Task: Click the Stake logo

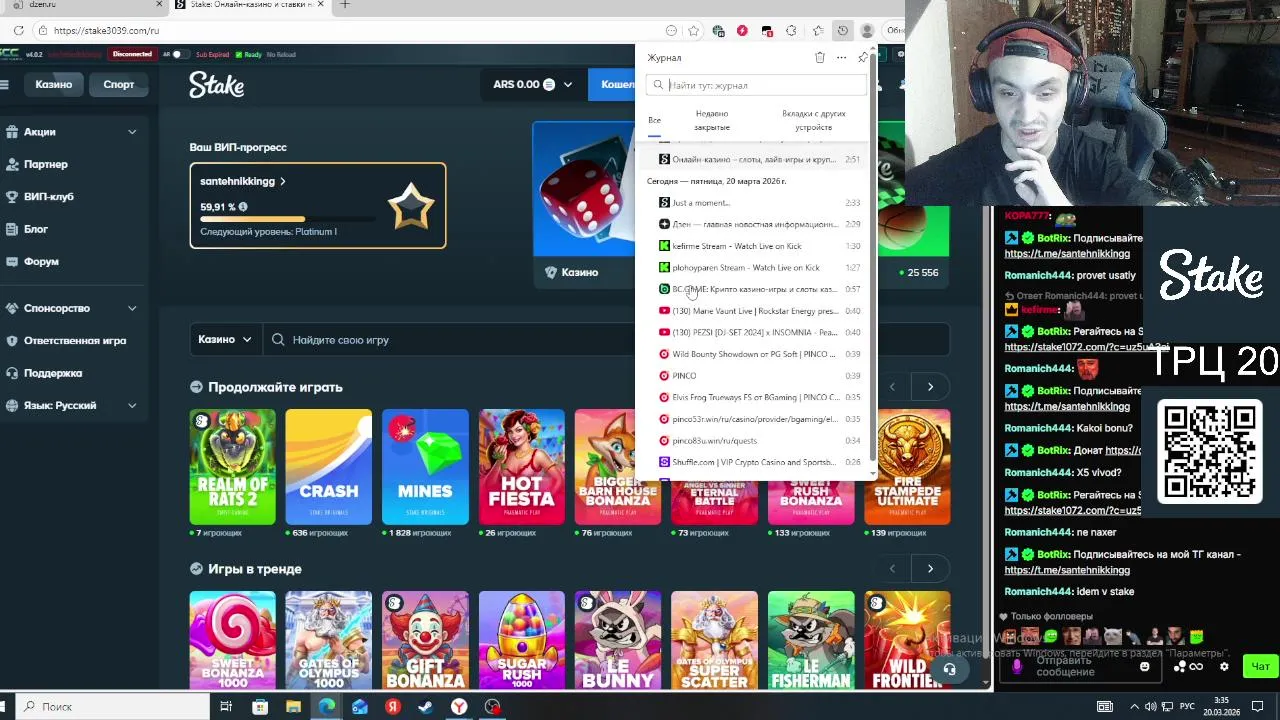Action: coord(216,86)
